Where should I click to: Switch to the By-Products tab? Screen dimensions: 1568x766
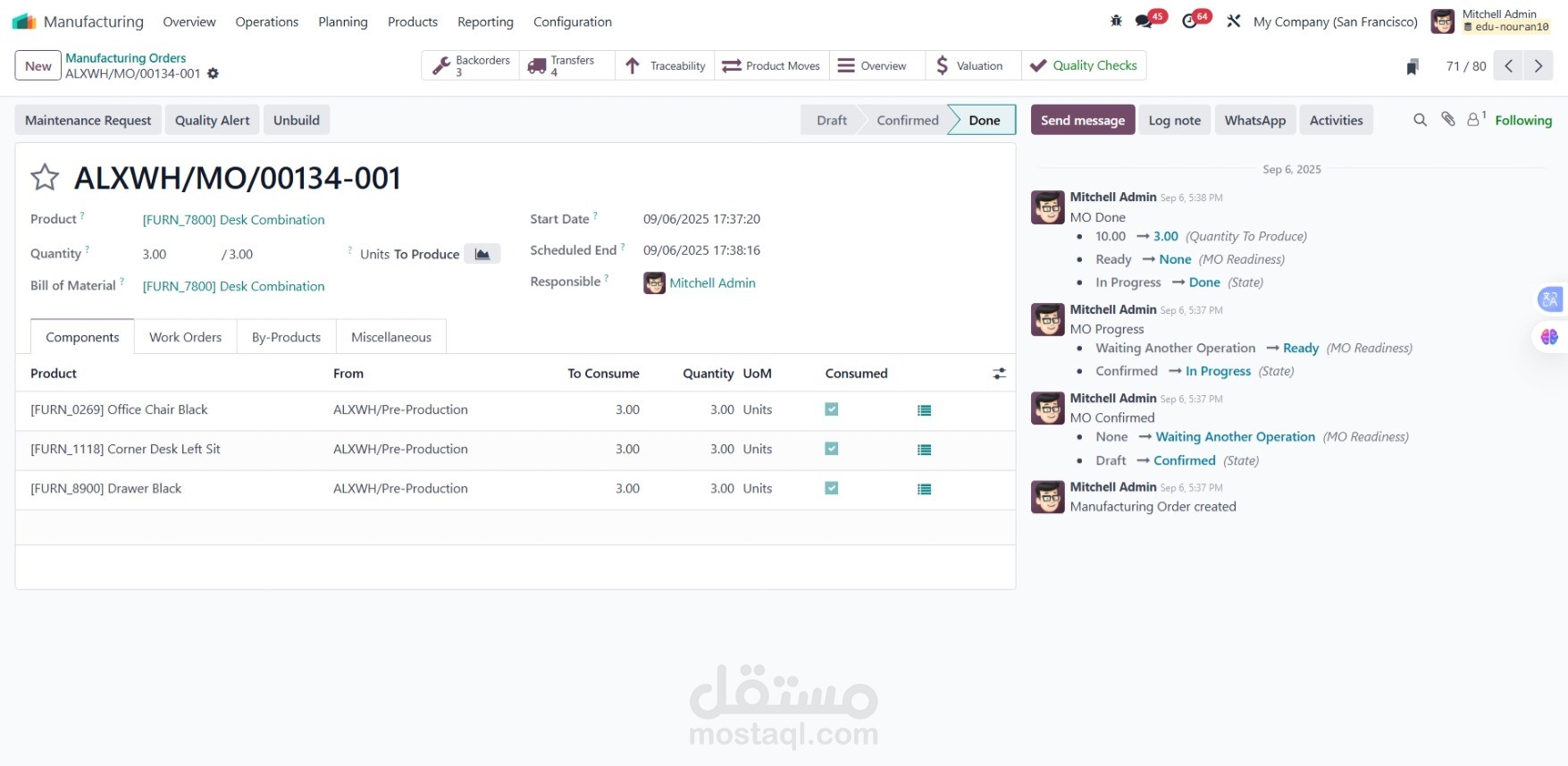tap(286, 337)
